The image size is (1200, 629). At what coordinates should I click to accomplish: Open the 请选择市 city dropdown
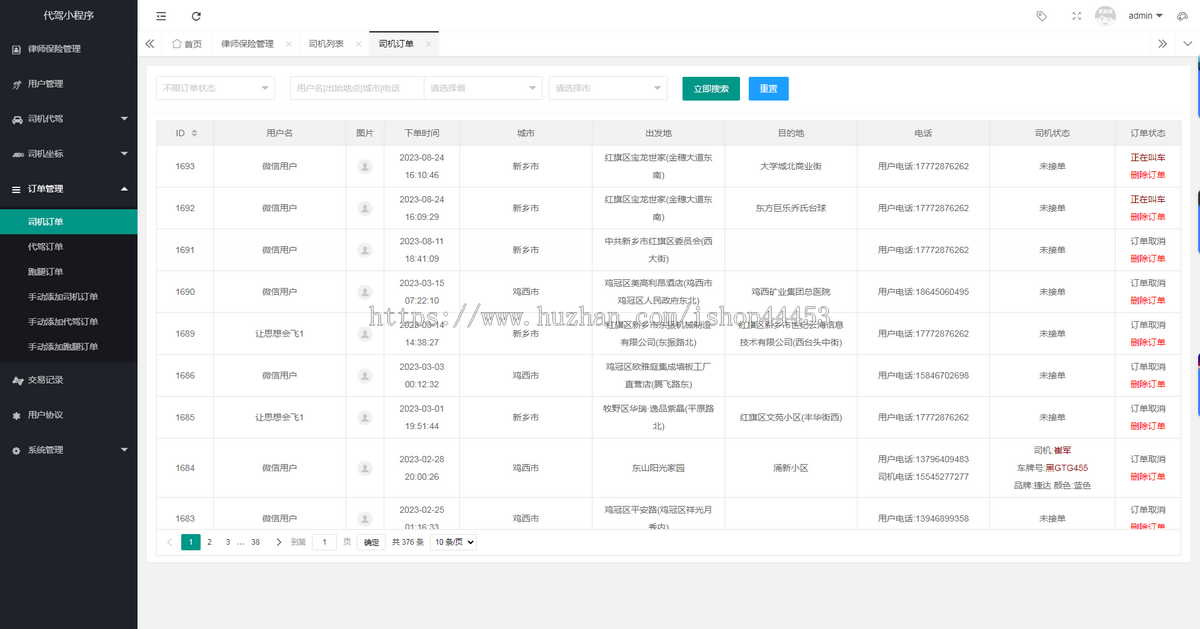[608, 88]
